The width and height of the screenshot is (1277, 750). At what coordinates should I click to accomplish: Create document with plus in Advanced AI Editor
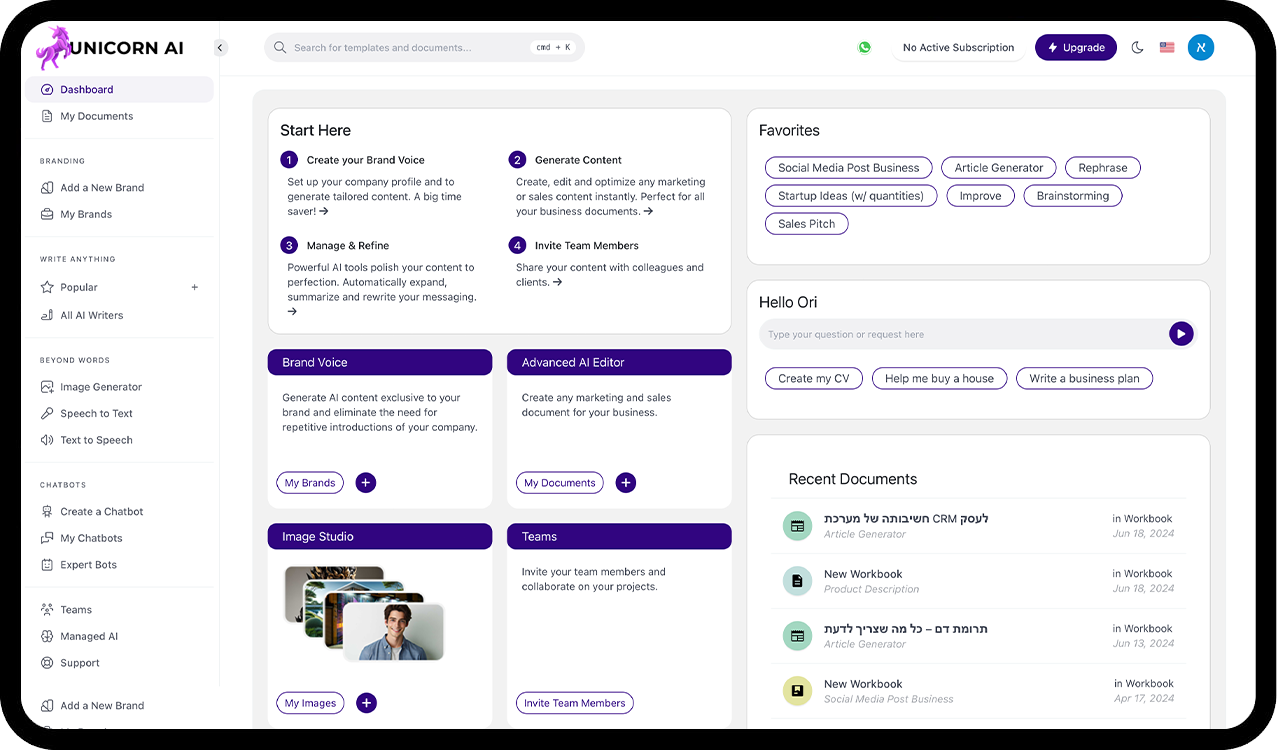tap(626, 483)
